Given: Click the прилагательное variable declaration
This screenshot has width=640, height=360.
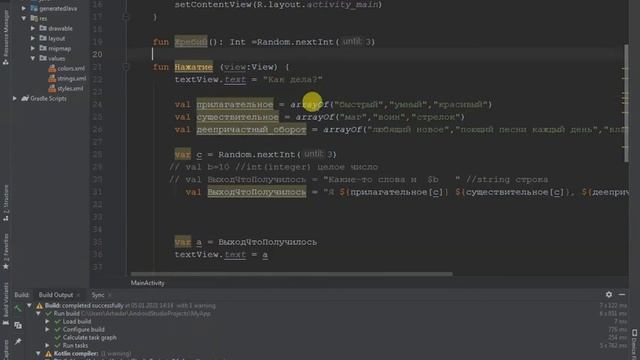Looking at the screenshot, I should pyautogui.click(x=235, y=104).
